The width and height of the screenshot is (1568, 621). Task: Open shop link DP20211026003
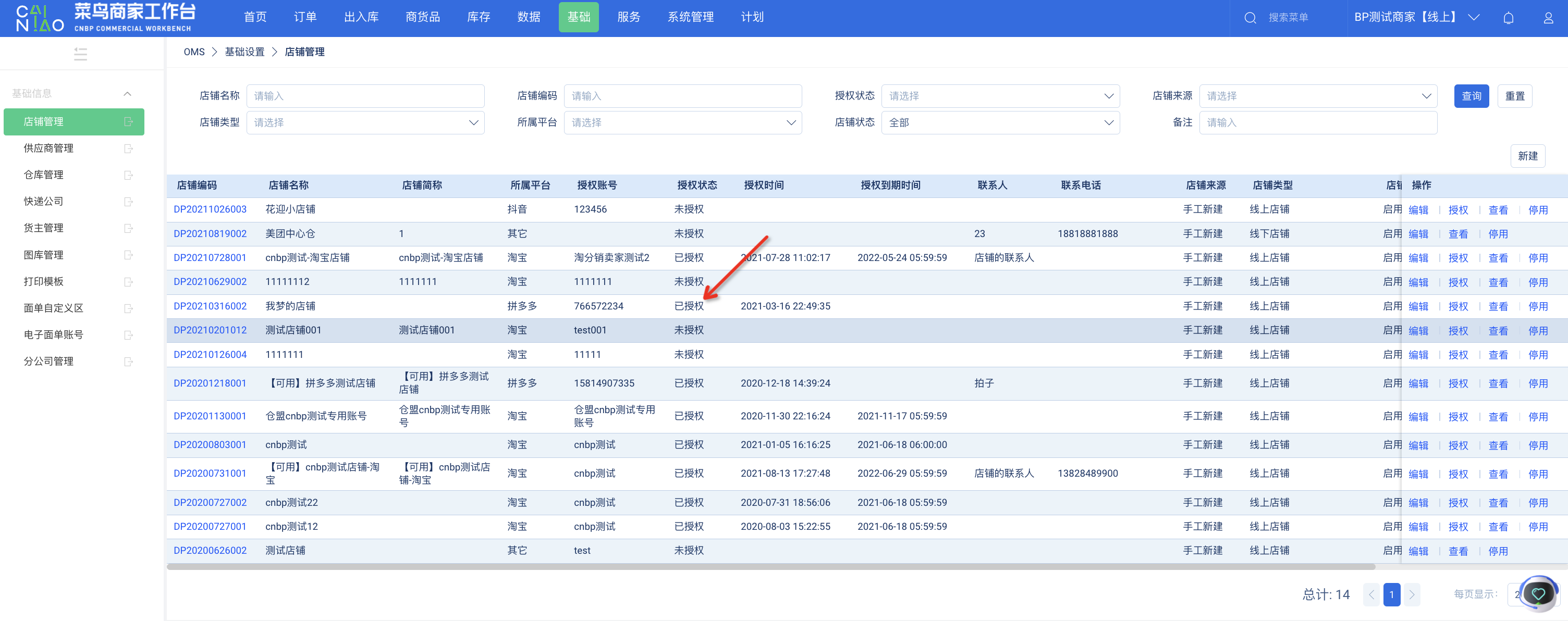coord(210,209)
